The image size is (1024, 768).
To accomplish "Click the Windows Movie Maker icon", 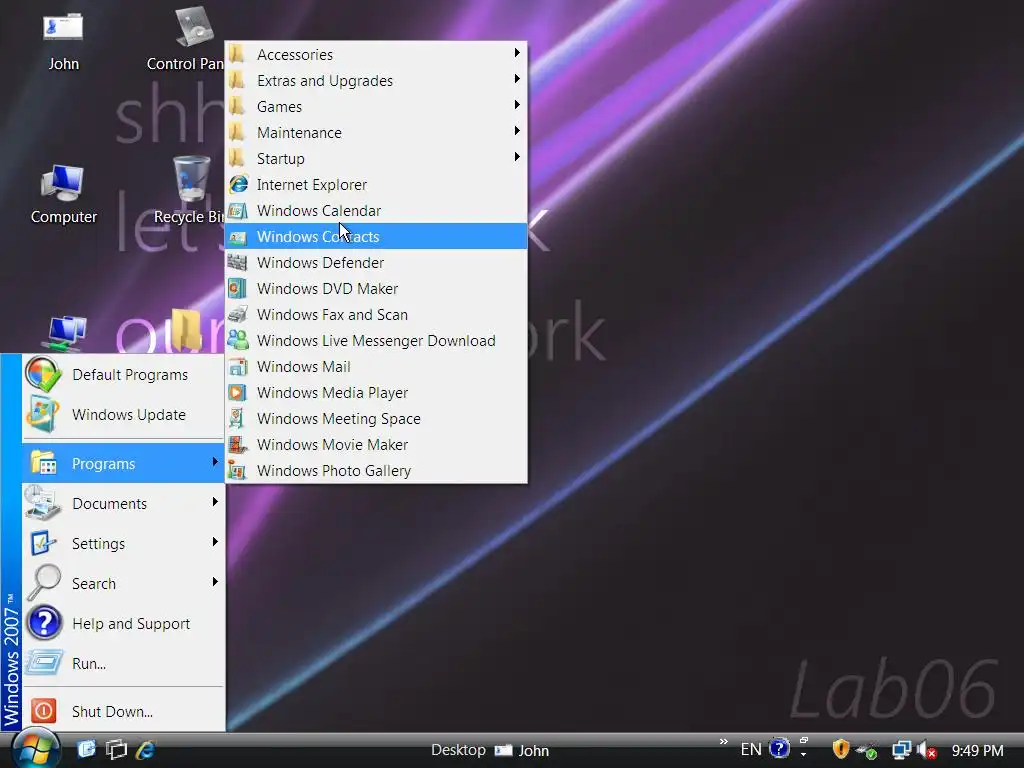I will pyautogui.click(x=238, y=445).
